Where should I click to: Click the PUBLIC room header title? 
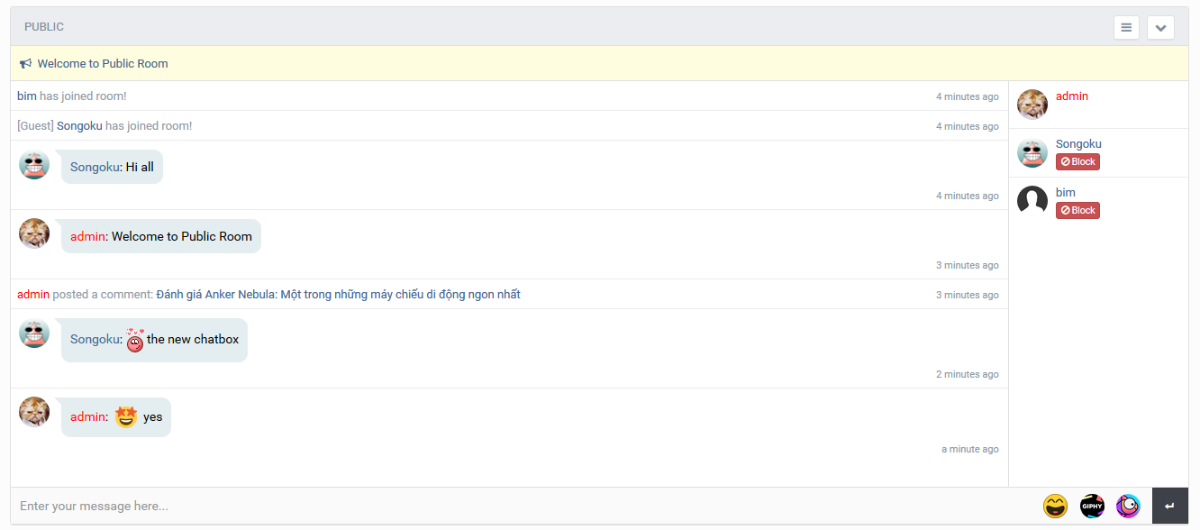tap(44, 27)
